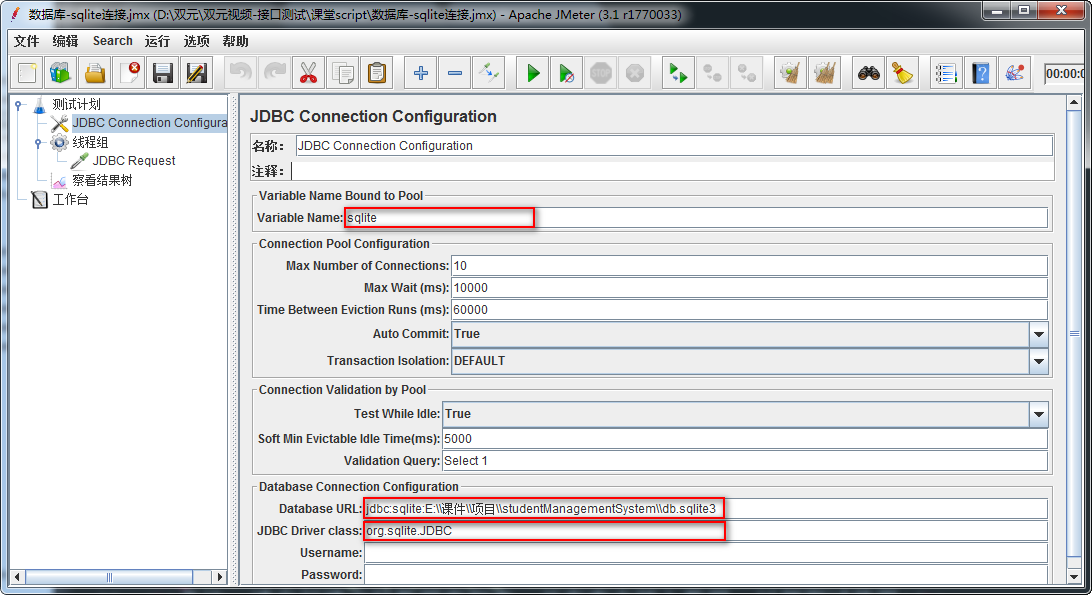Click the Copy icon
This screenshot has width=1092, height=595.
343,73
